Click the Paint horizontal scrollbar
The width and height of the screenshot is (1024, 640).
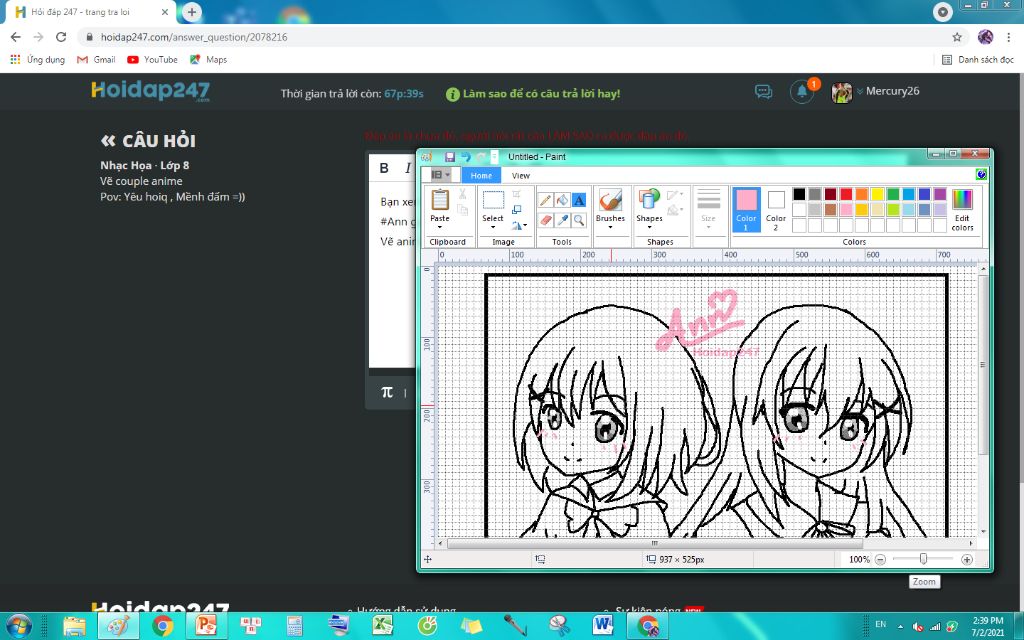click(x=654, y=543)
